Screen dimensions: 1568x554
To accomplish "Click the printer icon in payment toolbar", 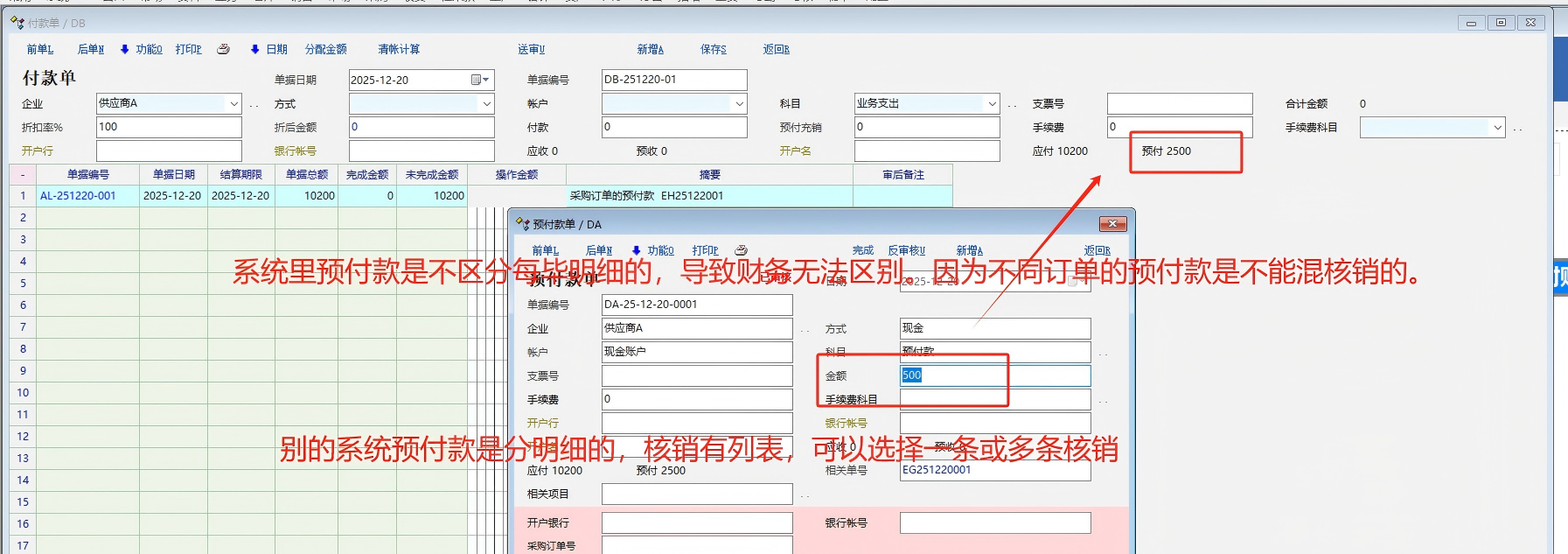I will [x=223, y=50].
